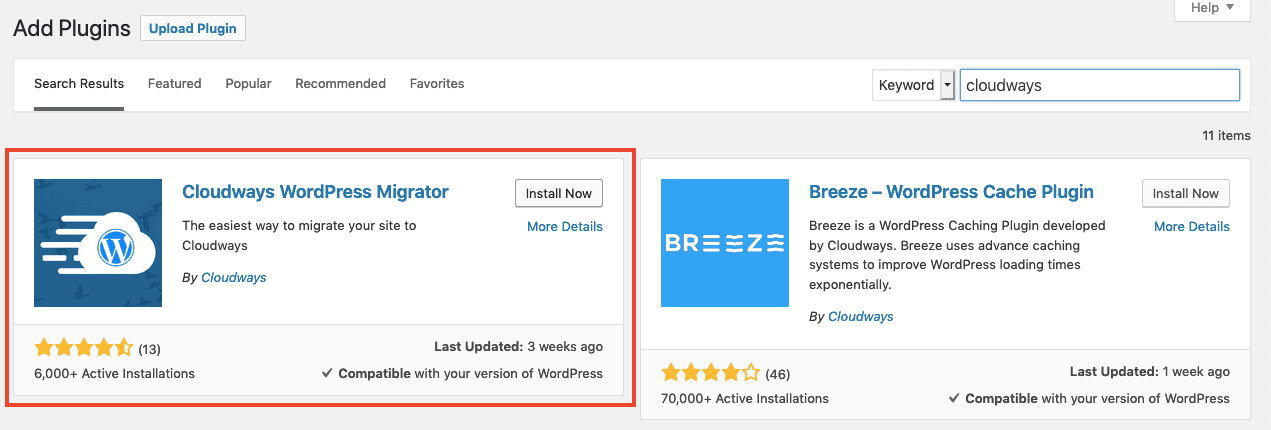Open More Details for Cloudways WordPress Migrator
Viewport: 1271px width, 430px height.
tap(565, 227)
